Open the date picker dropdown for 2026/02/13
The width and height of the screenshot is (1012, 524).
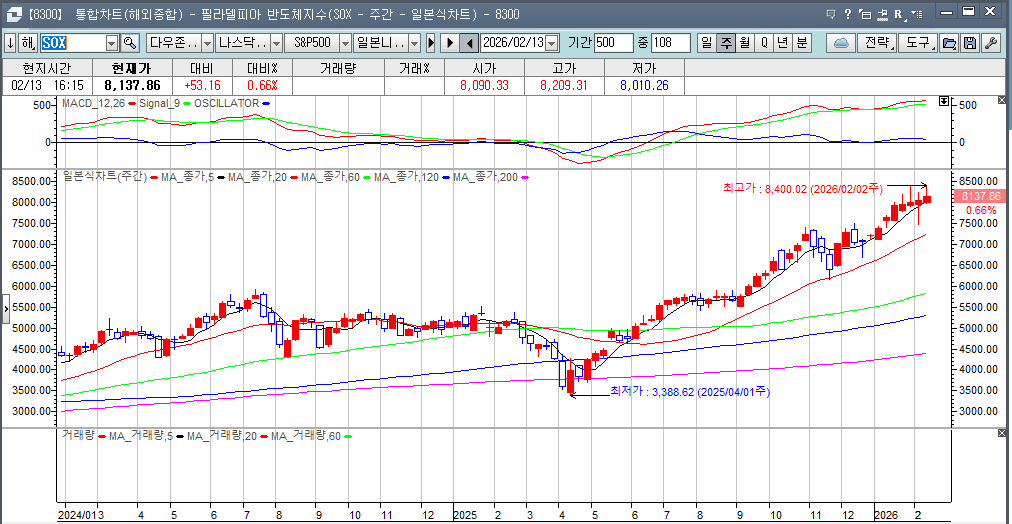[x=552, y=43]
